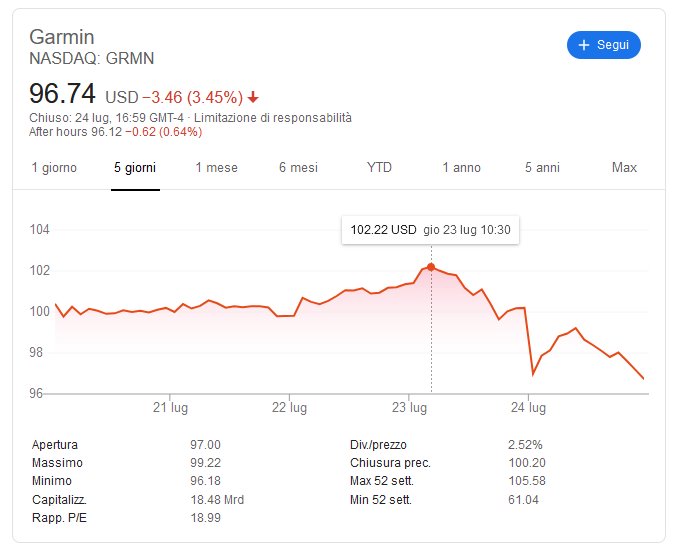Image resolution: width=683 pixels, height=554 pixels.
Task: Show the 6 mesi chart range
Action: (298, 168)
